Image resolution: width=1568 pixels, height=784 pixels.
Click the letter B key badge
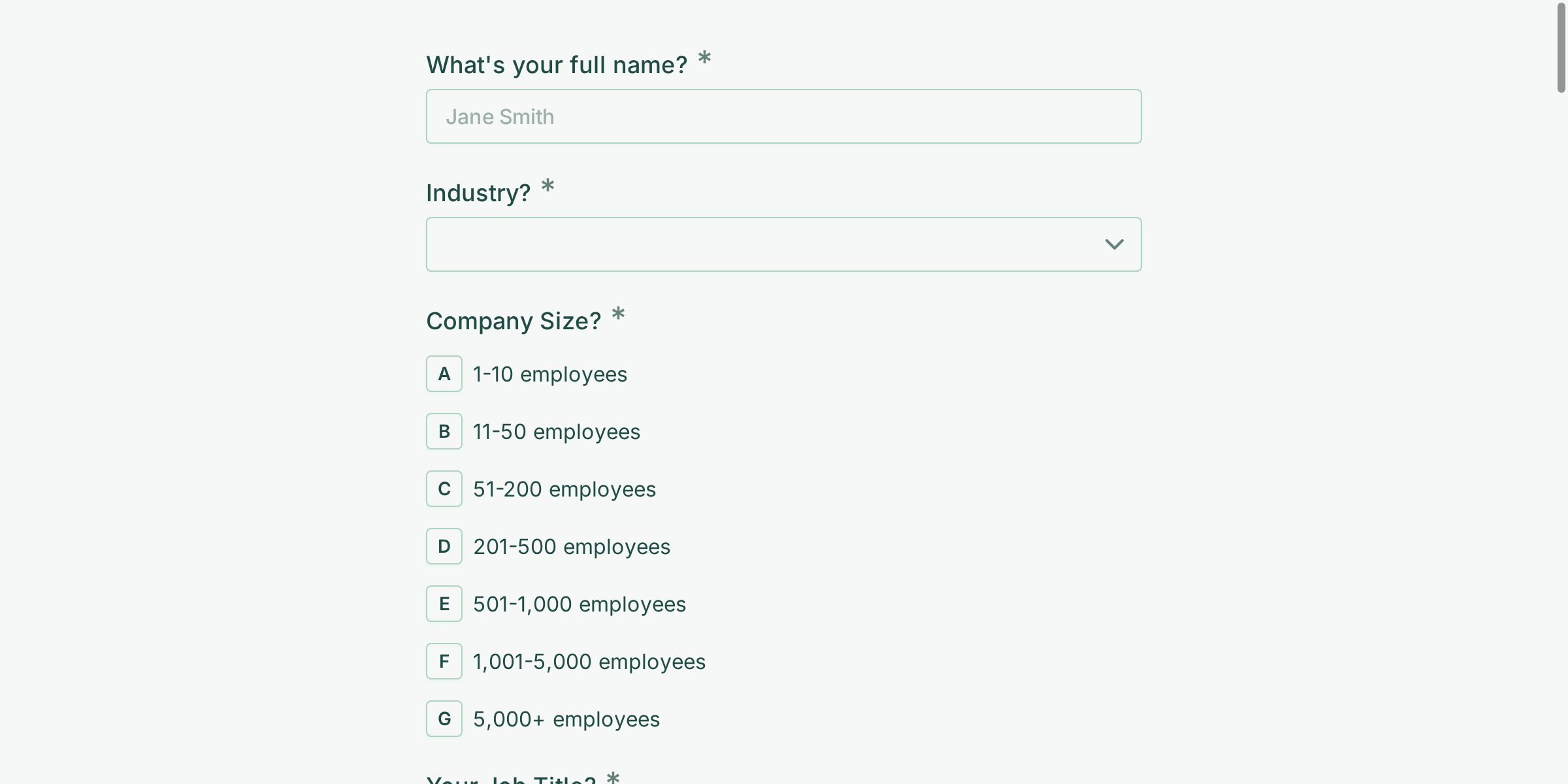(444, 431)
